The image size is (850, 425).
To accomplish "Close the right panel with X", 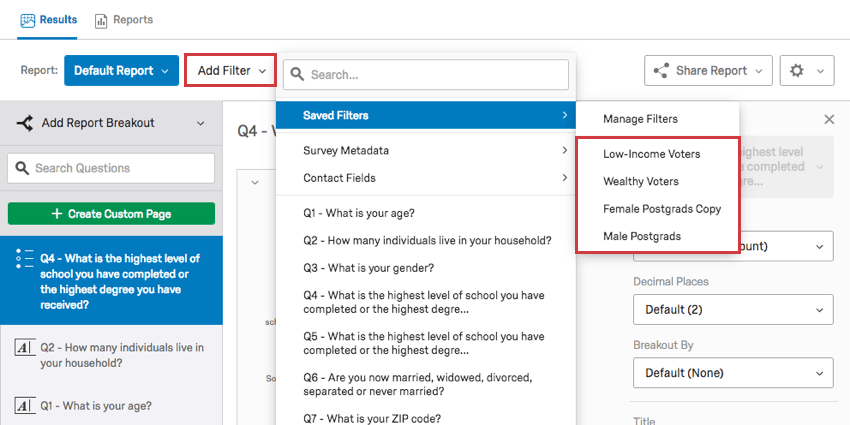I will (x=829, y=119).
